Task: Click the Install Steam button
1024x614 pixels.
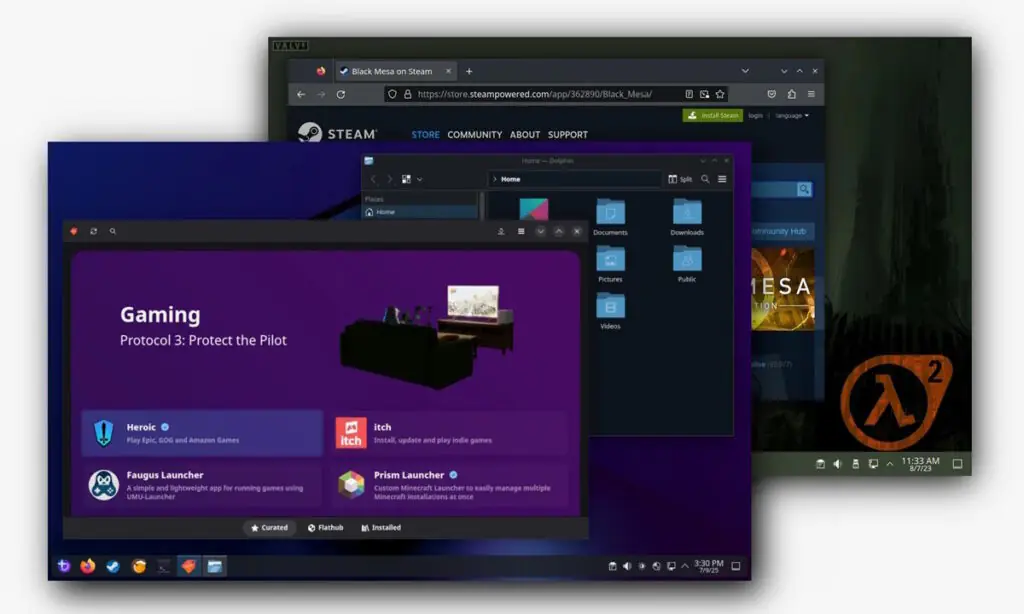Action: [712, 115]
